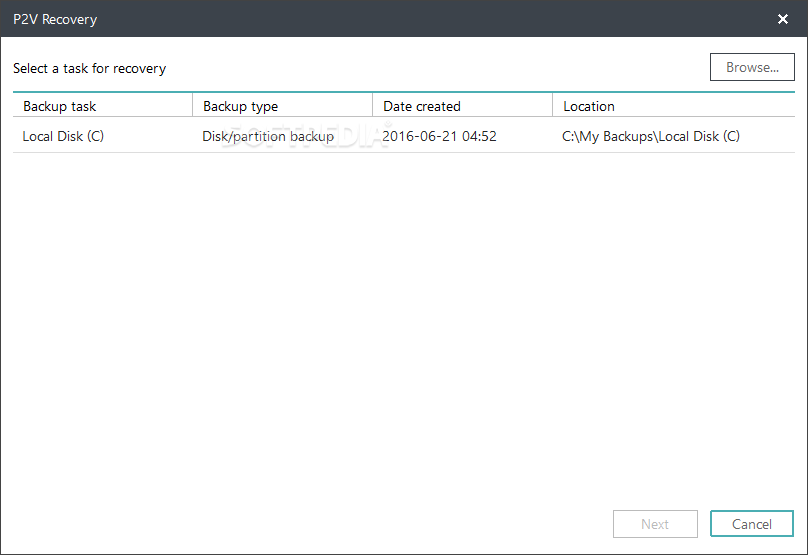Viewport: 808px width, 555px height.
Task: Click the Browse... button
Action: click(x=752, y=67)
